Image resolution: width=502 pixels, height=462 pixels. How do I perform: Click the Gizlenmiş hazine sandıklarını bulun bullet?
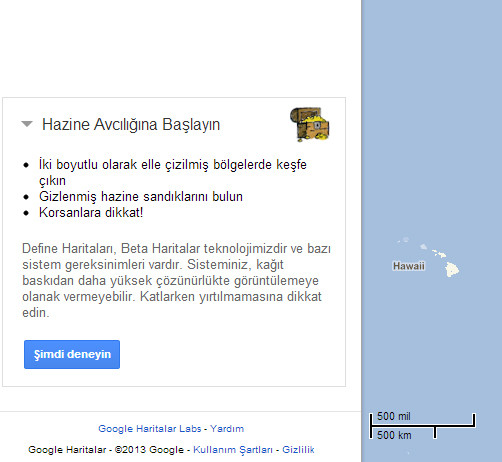point(141,197)
